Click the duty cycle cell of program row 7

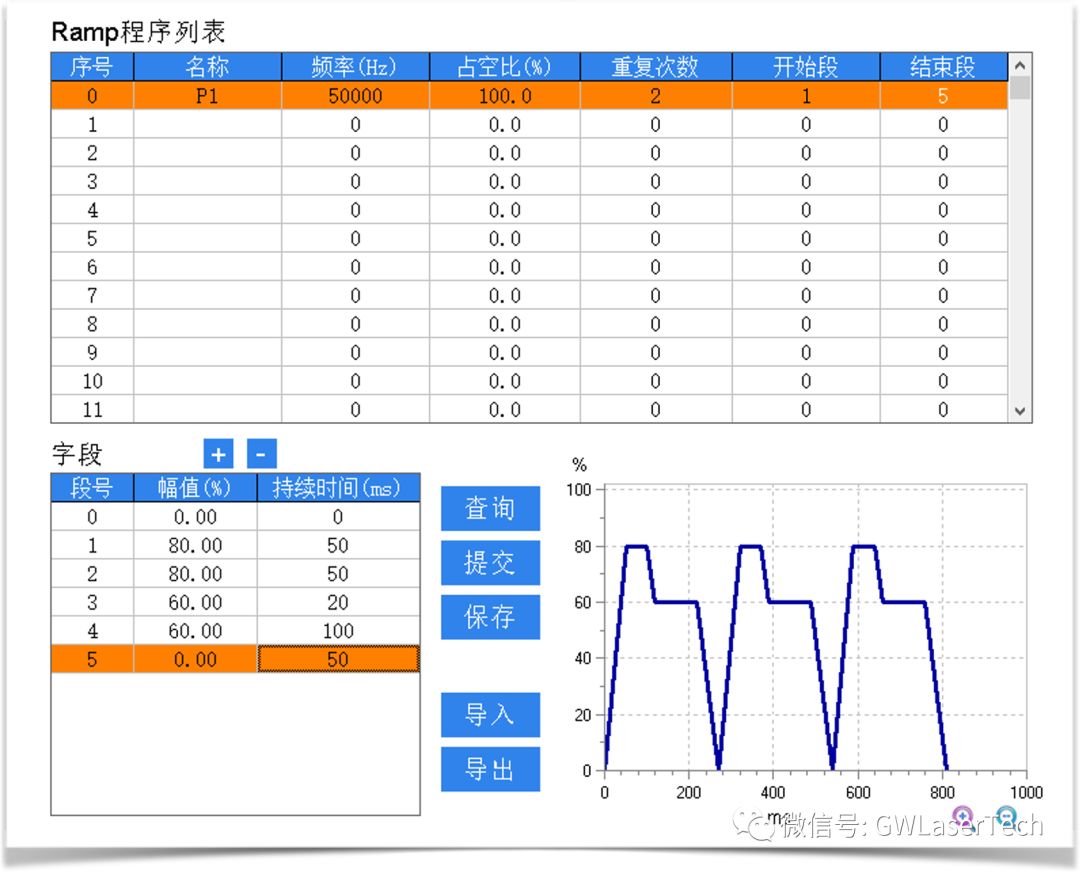click(505, 296)
